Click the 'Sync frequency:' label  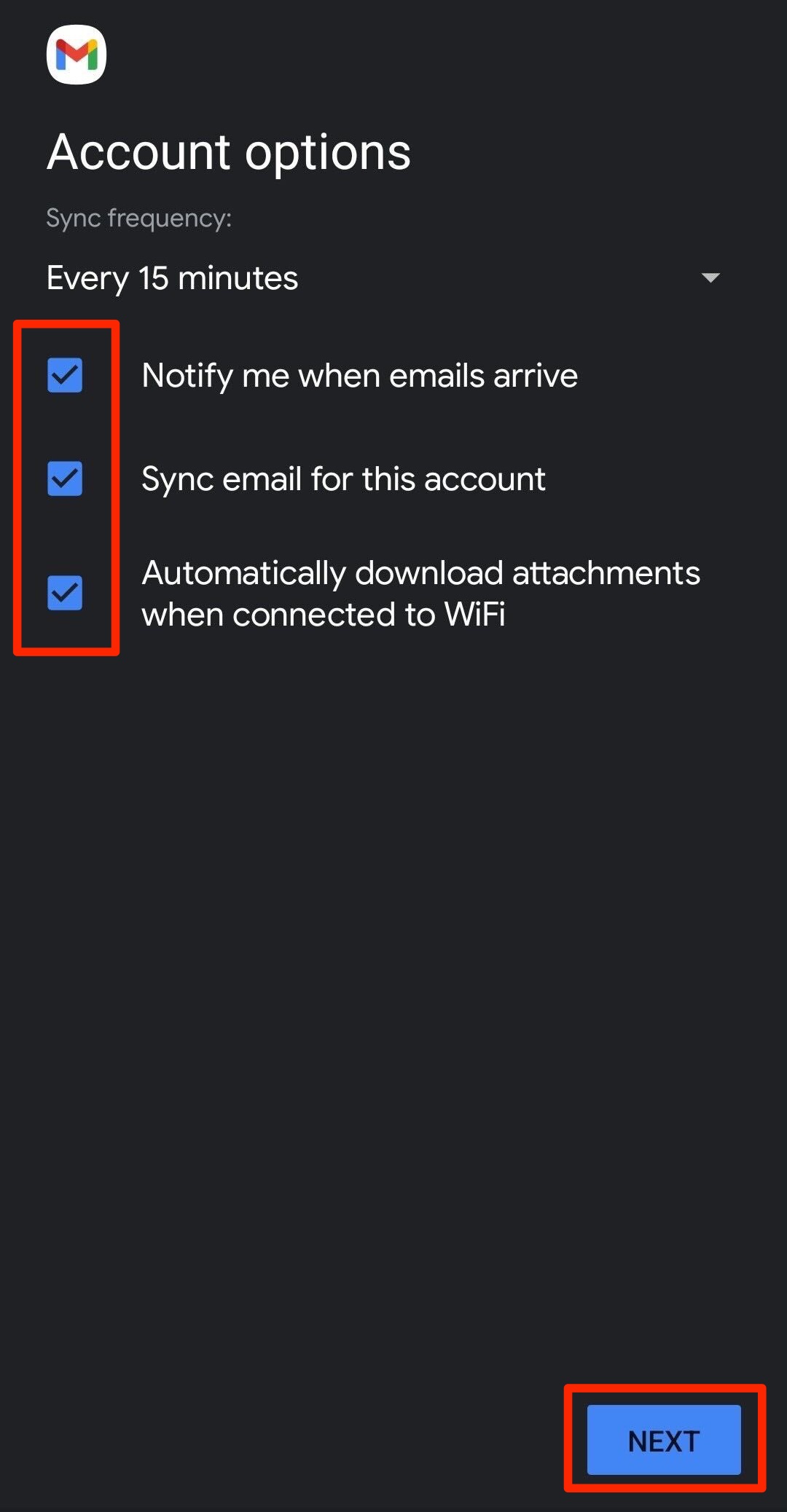(x=138, y=218)
